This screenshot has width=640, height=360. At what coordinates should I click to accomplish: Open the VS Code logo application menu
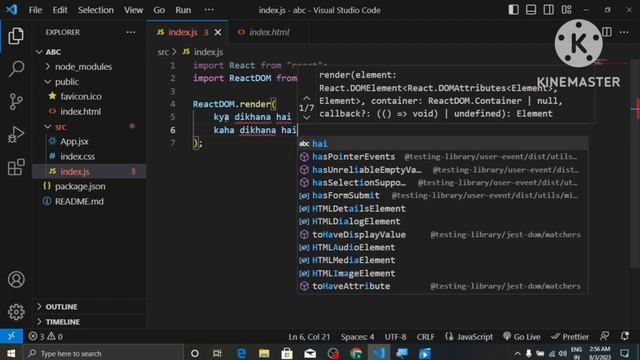coord(12,10)
